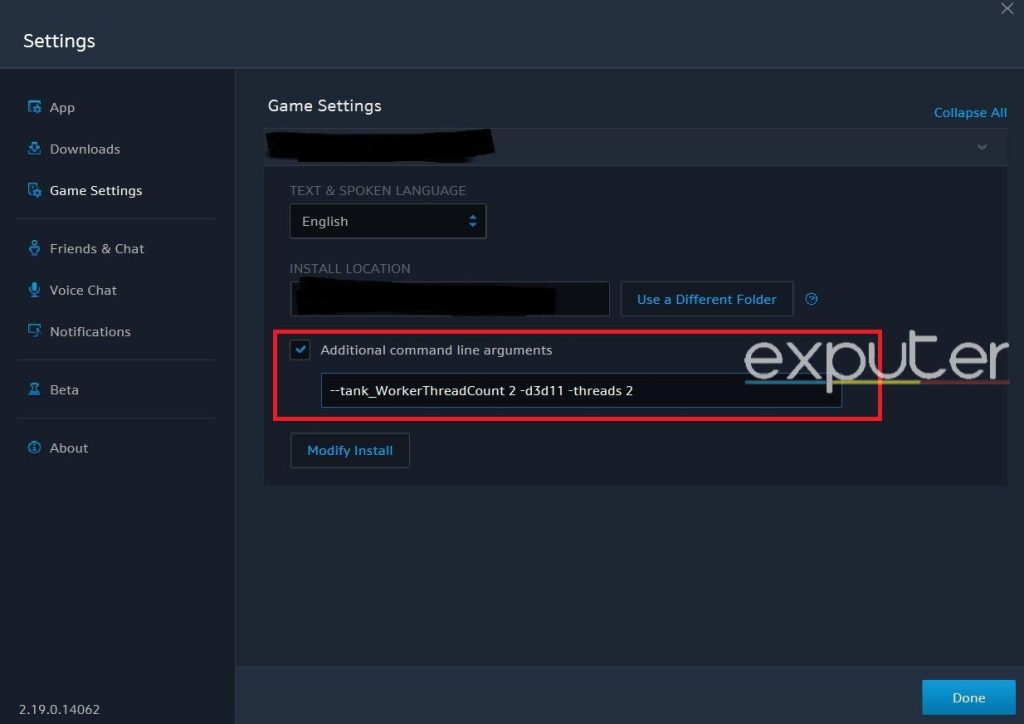Select the About info icon
The width and height of the screenshot is (1024, 724).
(36, 447)
